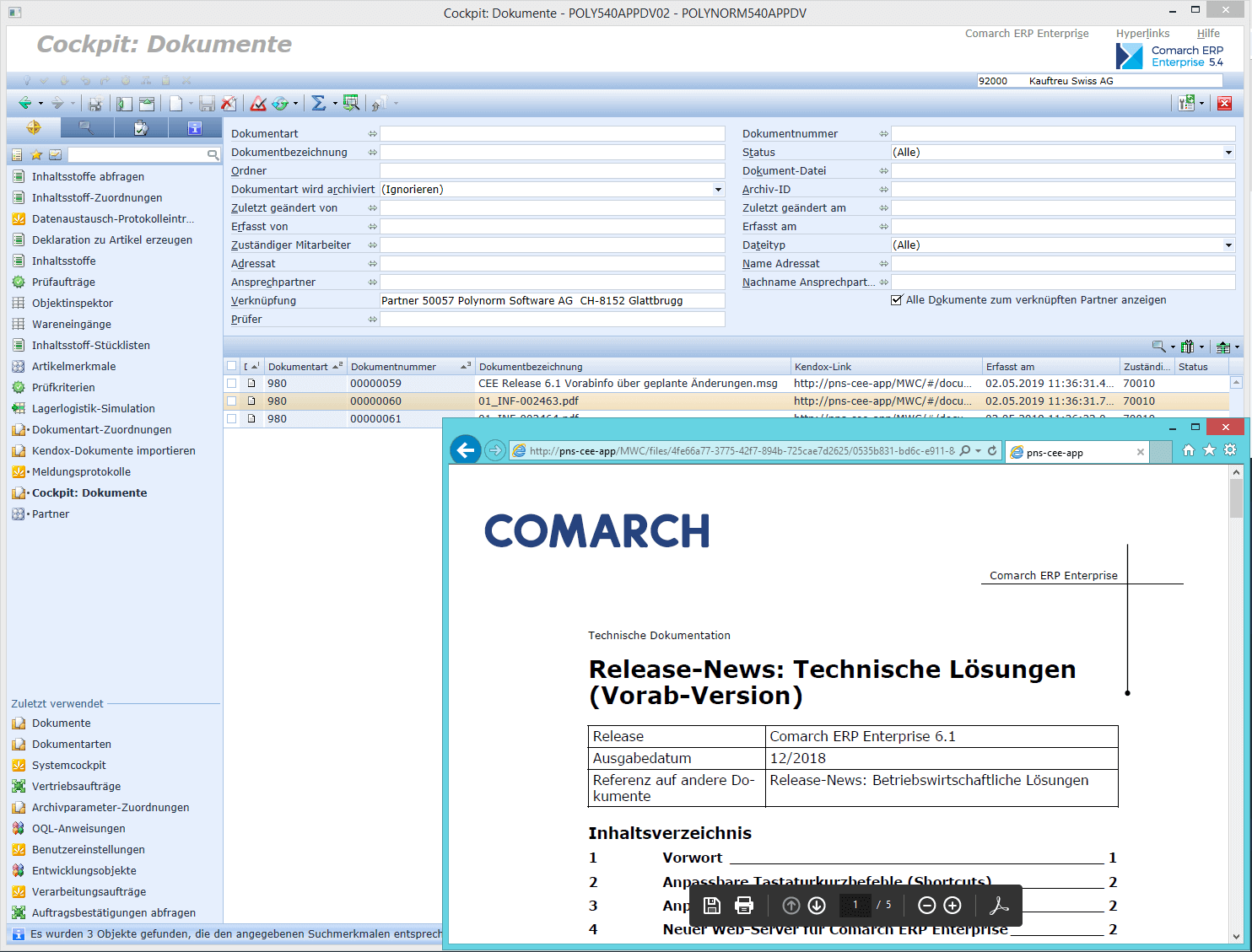Image resolution: width=1252 pixels, height=952 pixels.
Task: Open the tasks clipboard tab in sidebar
Action: click(141, 127)
